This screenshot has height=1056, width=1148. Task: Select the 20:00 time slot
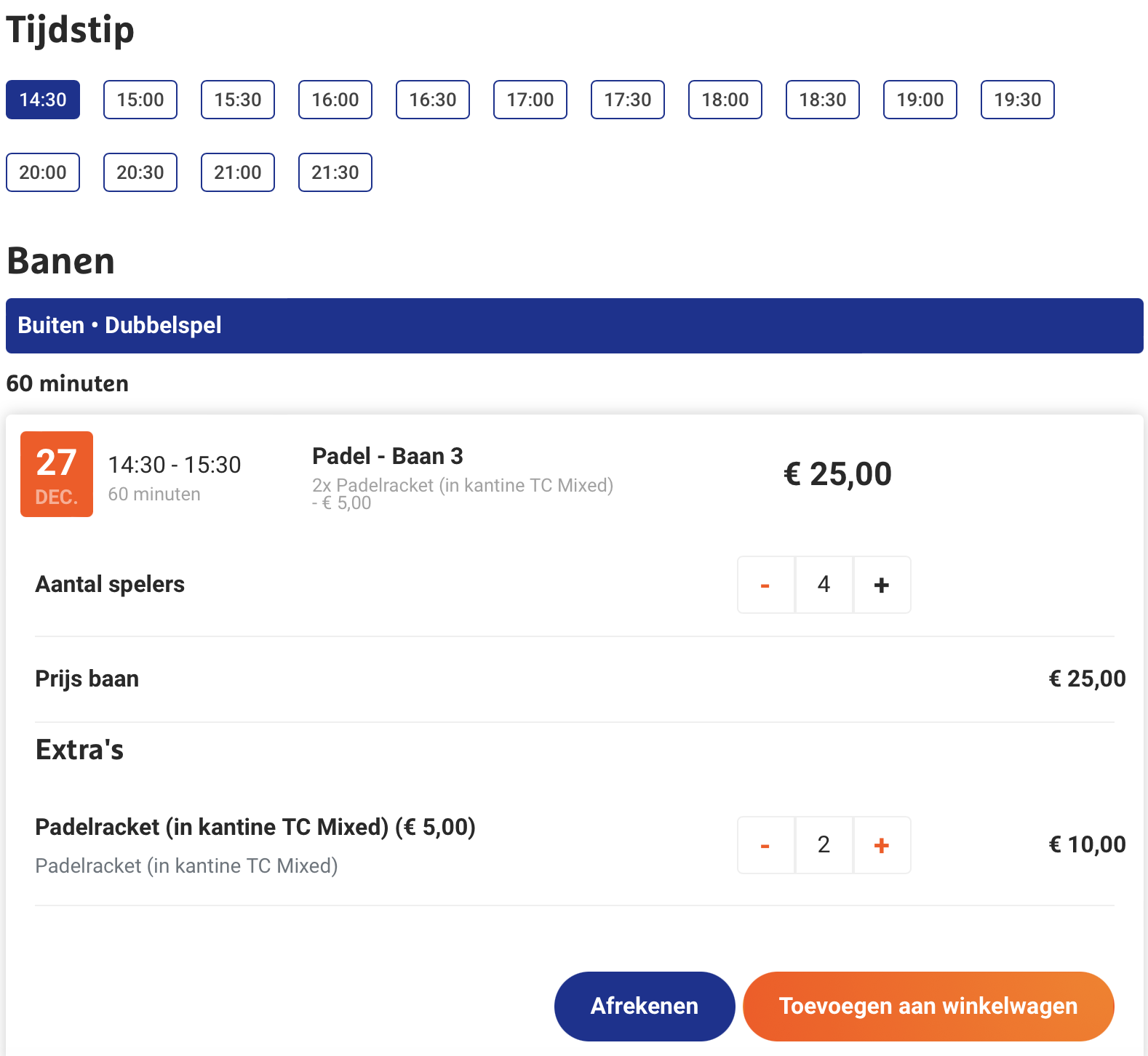[x=43, y=172]
